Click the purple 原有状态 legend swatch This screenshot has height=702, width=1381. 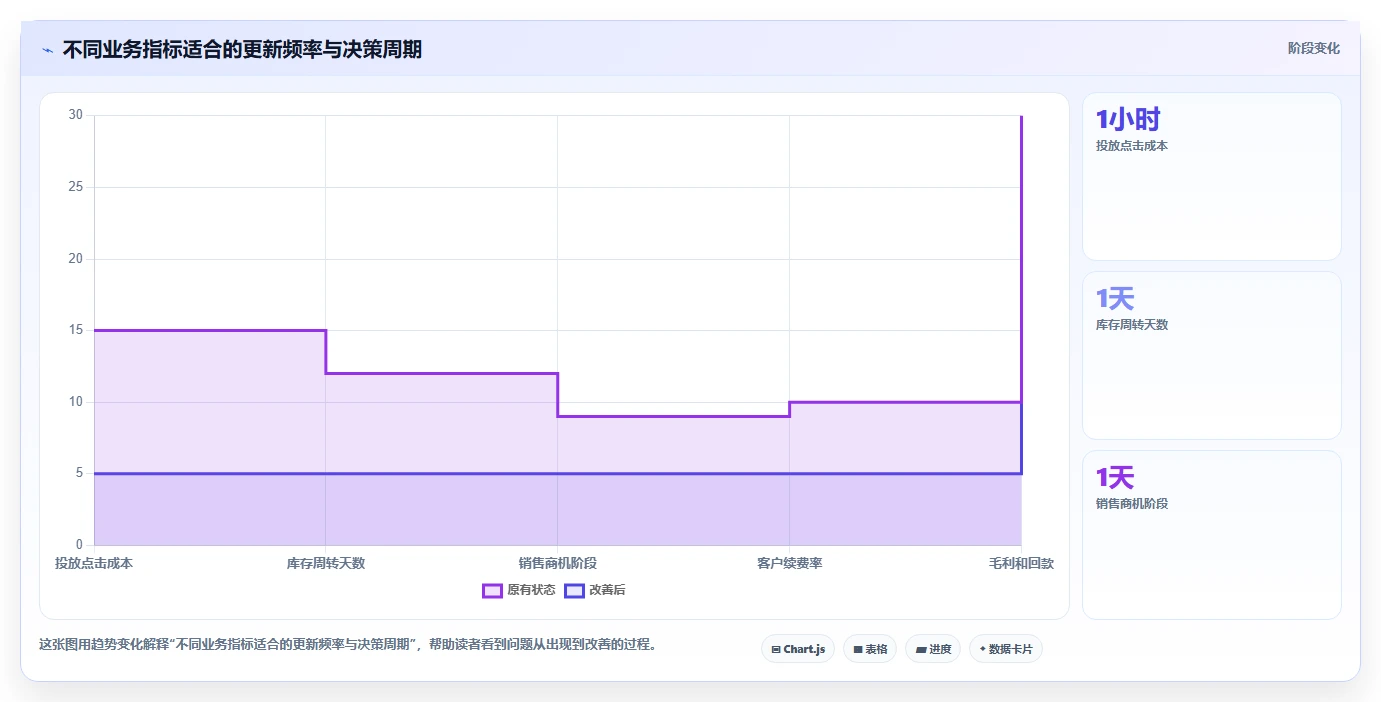point(492,590)
